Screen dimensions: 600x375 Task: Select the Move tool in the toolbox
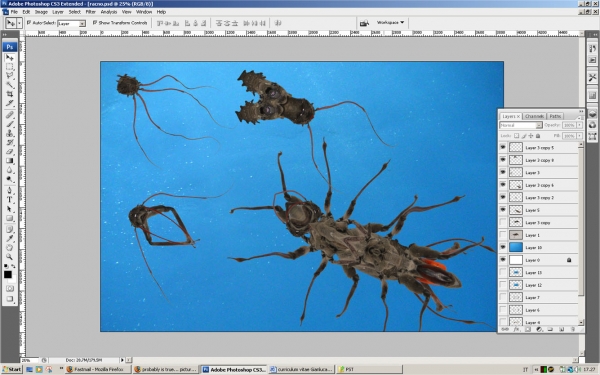pos(10,58)
